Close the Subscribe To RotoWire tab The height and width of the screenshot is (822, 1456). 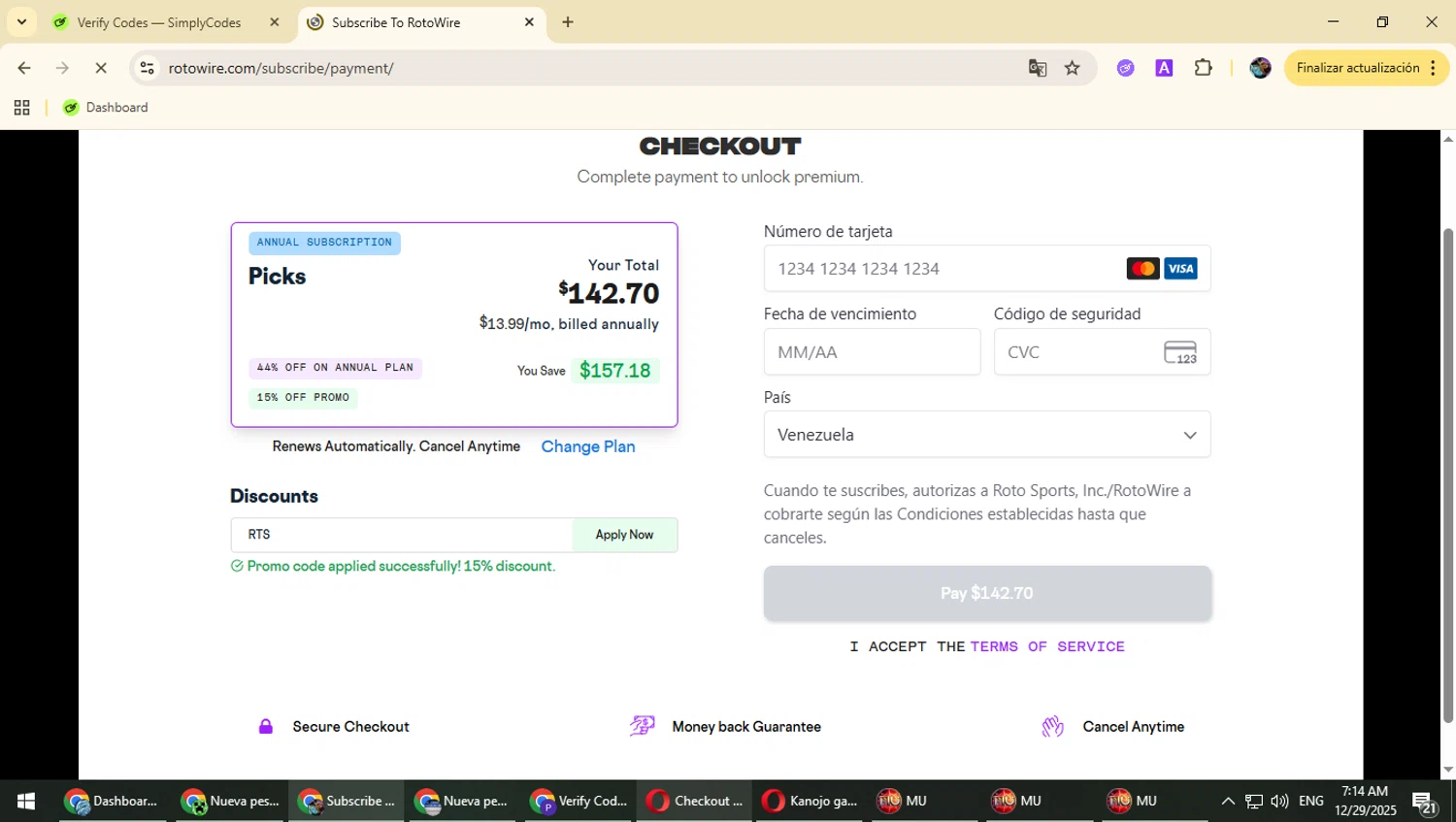[x=529, y=21]
